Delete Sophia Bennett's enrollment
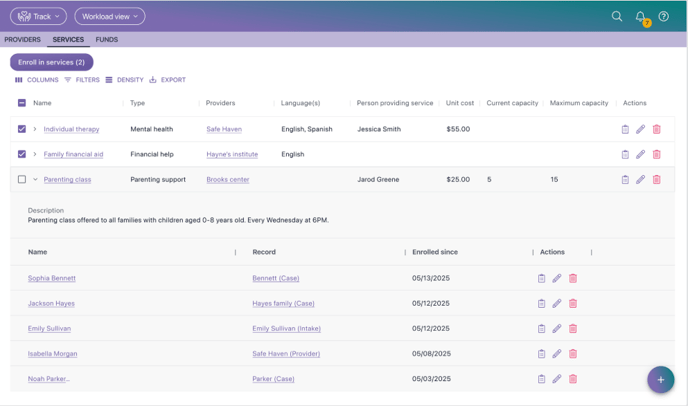The height and width of the screenshot is (406, 688). [x=573, y=278]
